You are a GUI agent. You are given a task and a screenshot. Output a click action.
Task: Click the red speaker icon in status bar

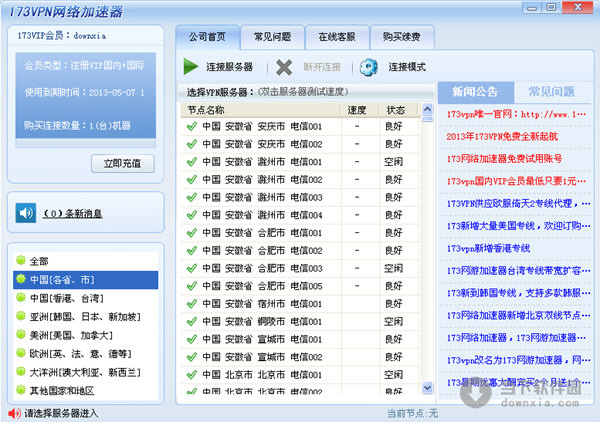click(14, 412)
